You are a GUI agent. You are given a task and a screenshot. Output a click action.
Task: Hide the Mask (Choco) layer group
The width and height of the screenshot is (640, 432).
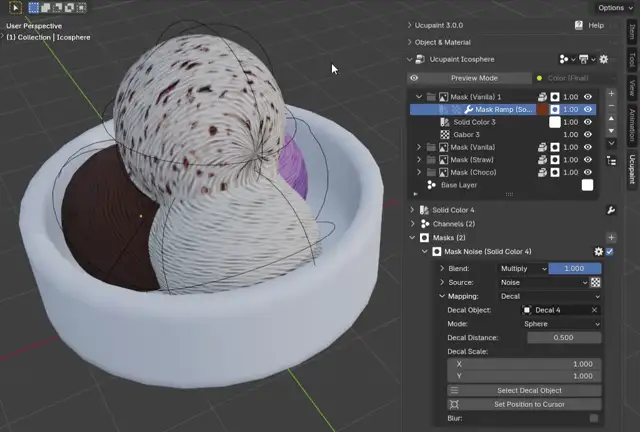click(588, 172)
